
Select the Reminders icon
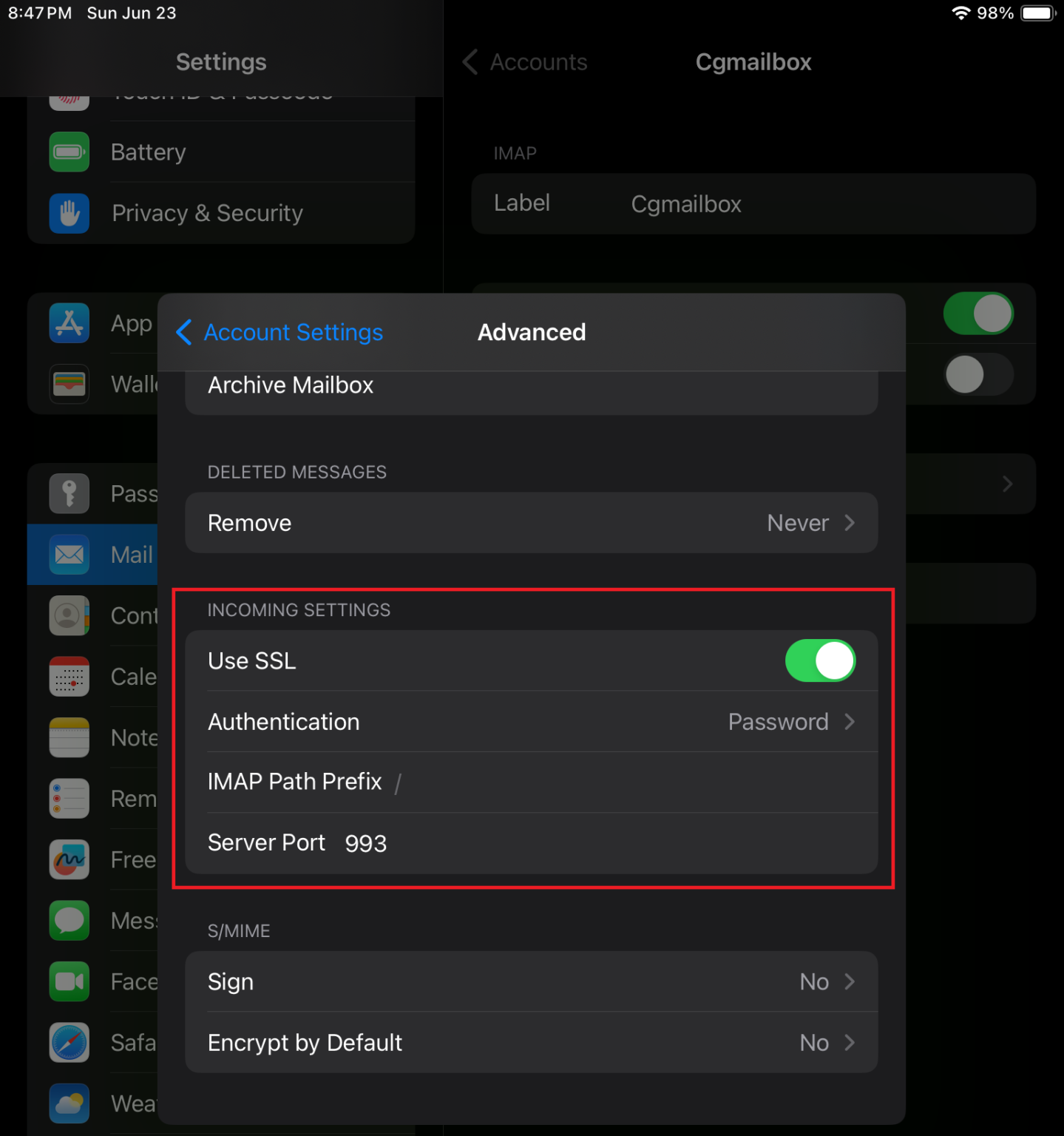pos(69,798)
